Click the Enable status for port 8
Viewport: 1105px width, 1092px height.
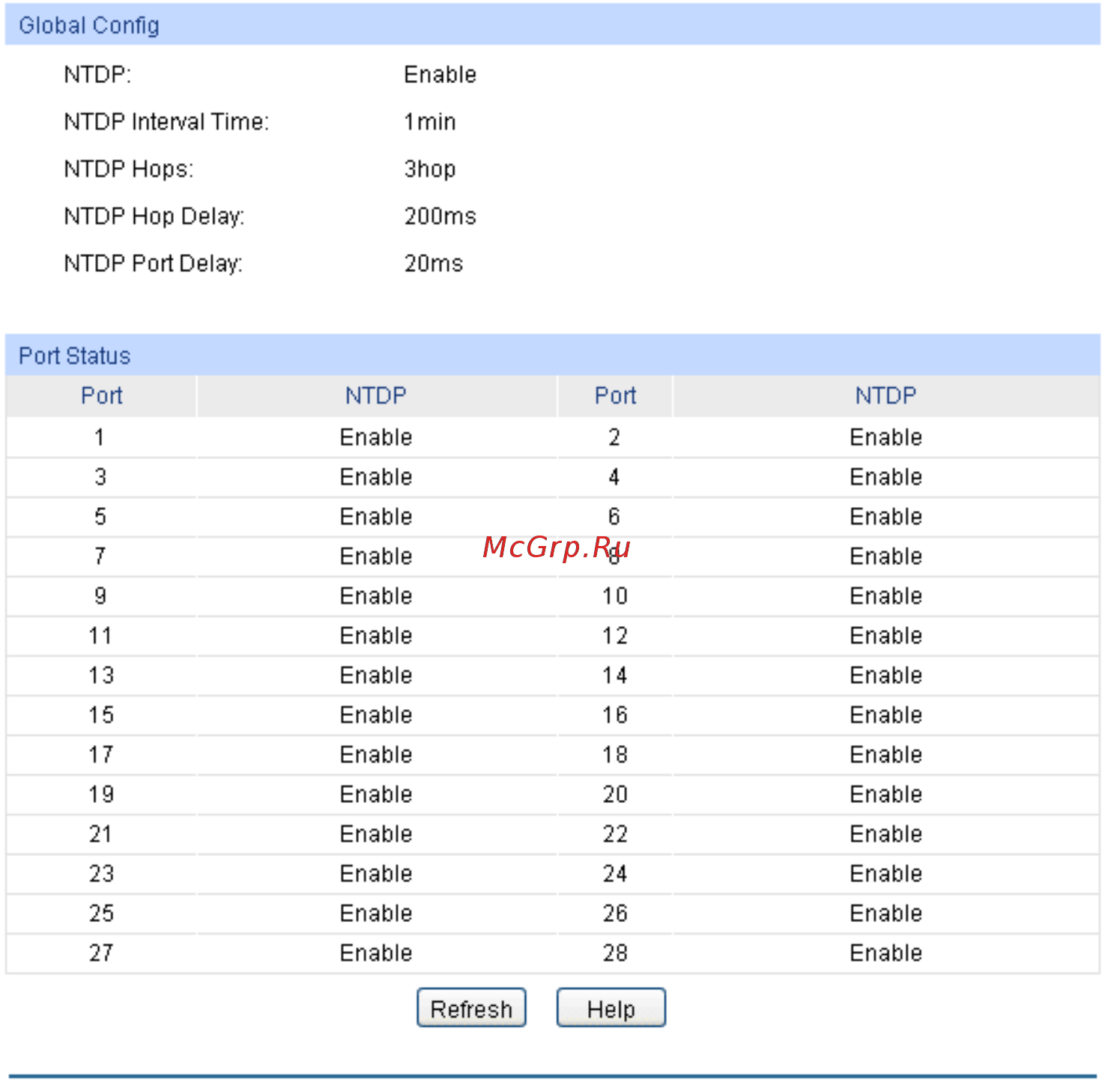click(885, 556)
